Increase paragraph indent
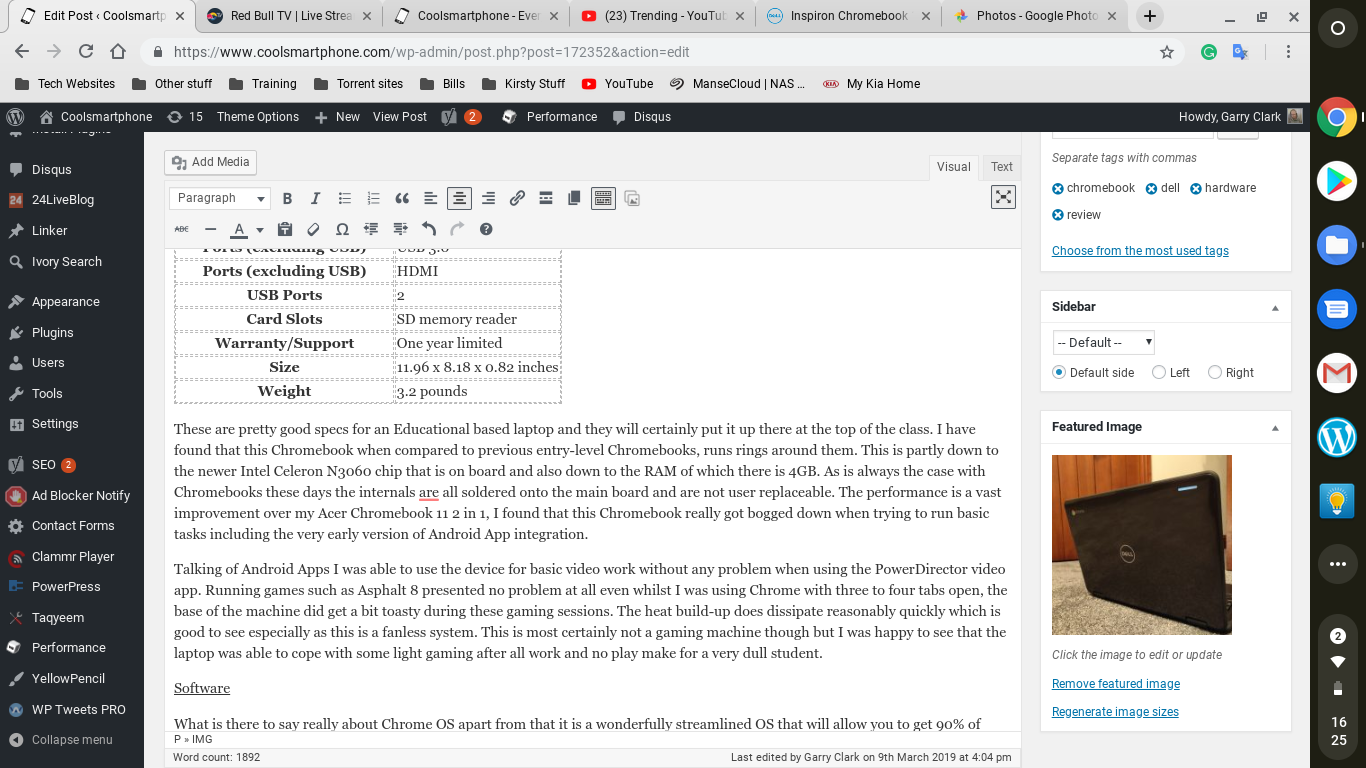This screenshot has width=1366, height=768. (400, 229)
